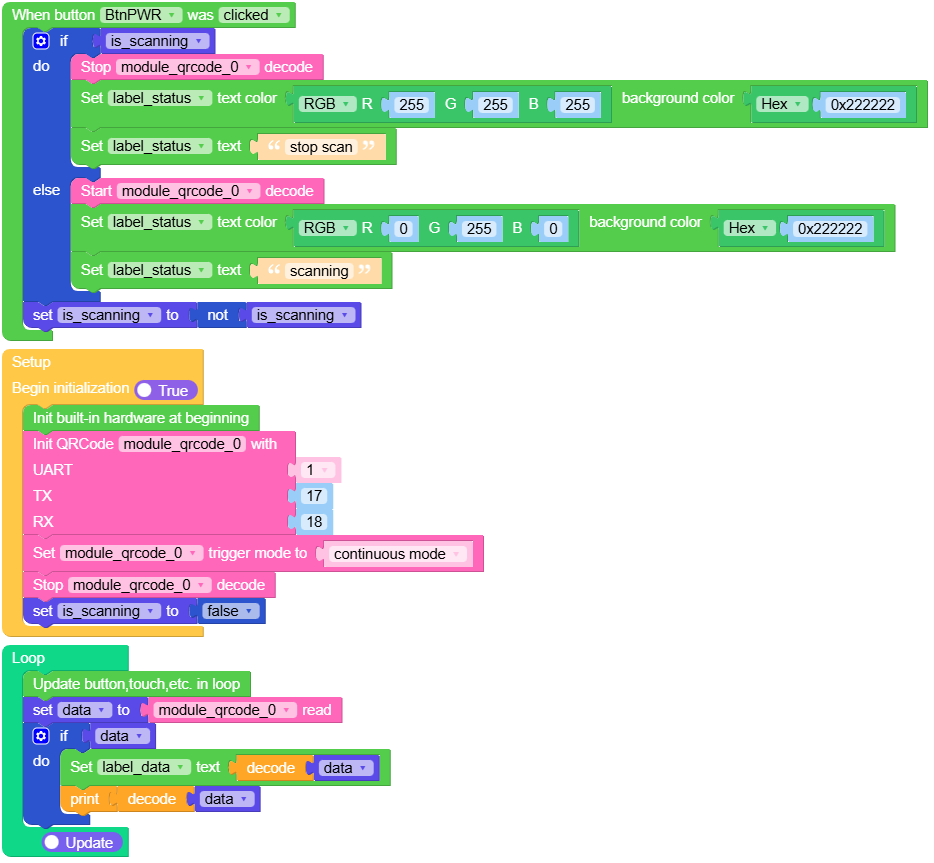Open module_qrcode_0 dropdown in trigger mode block

[131, 553]
